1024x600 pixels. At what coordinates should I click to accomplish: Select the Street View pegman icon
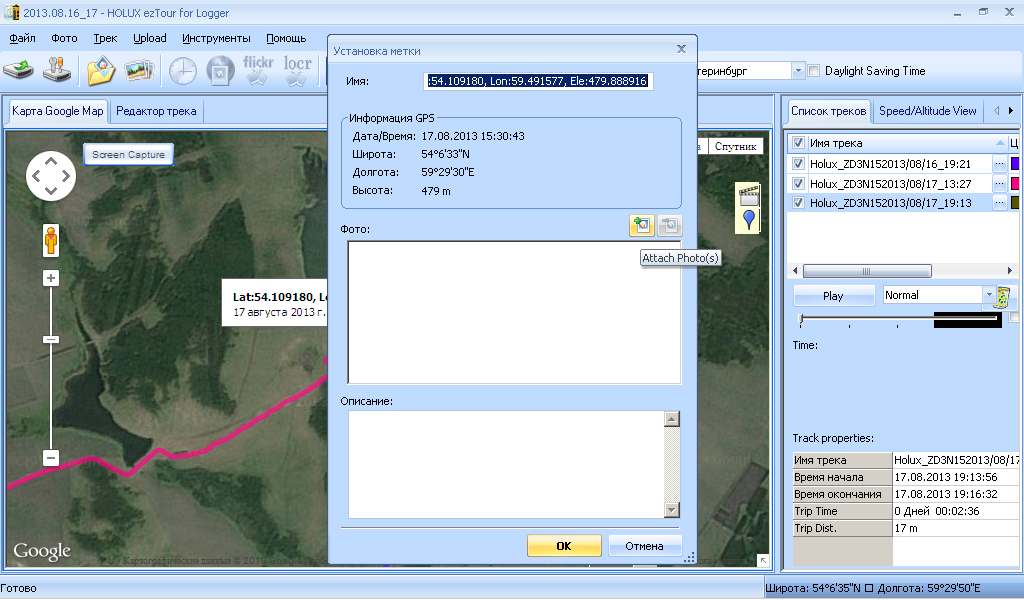(x=51, y=240)
